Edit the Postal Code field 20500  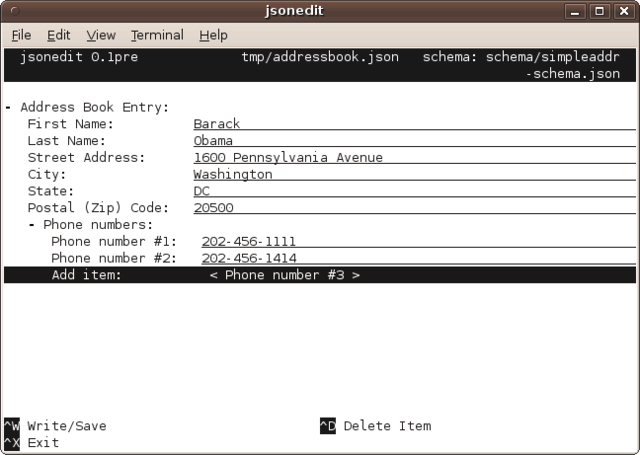[213, 208]
